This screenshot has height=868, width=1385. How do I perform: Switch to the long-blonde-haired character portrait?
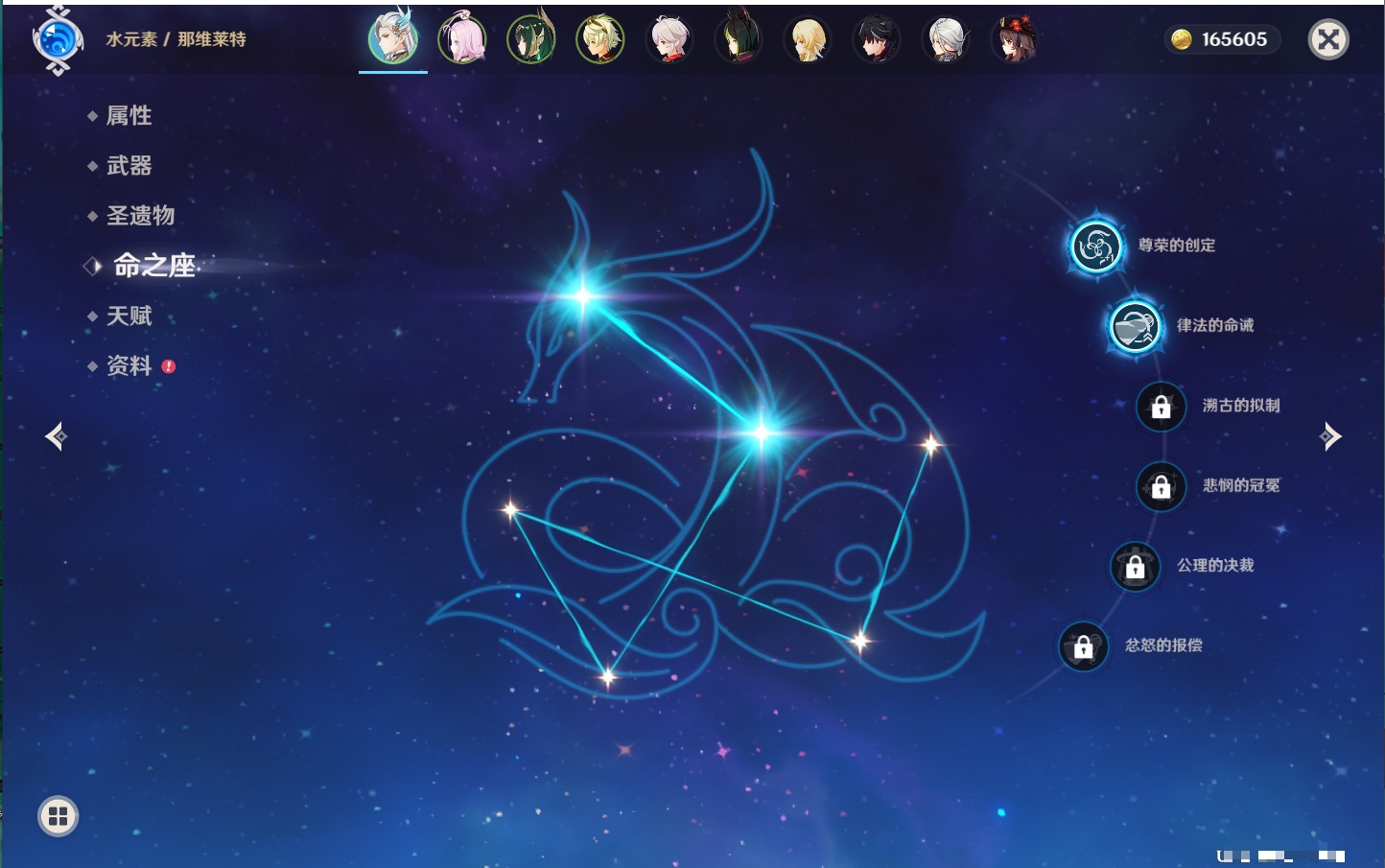click(x=808, y=39)
